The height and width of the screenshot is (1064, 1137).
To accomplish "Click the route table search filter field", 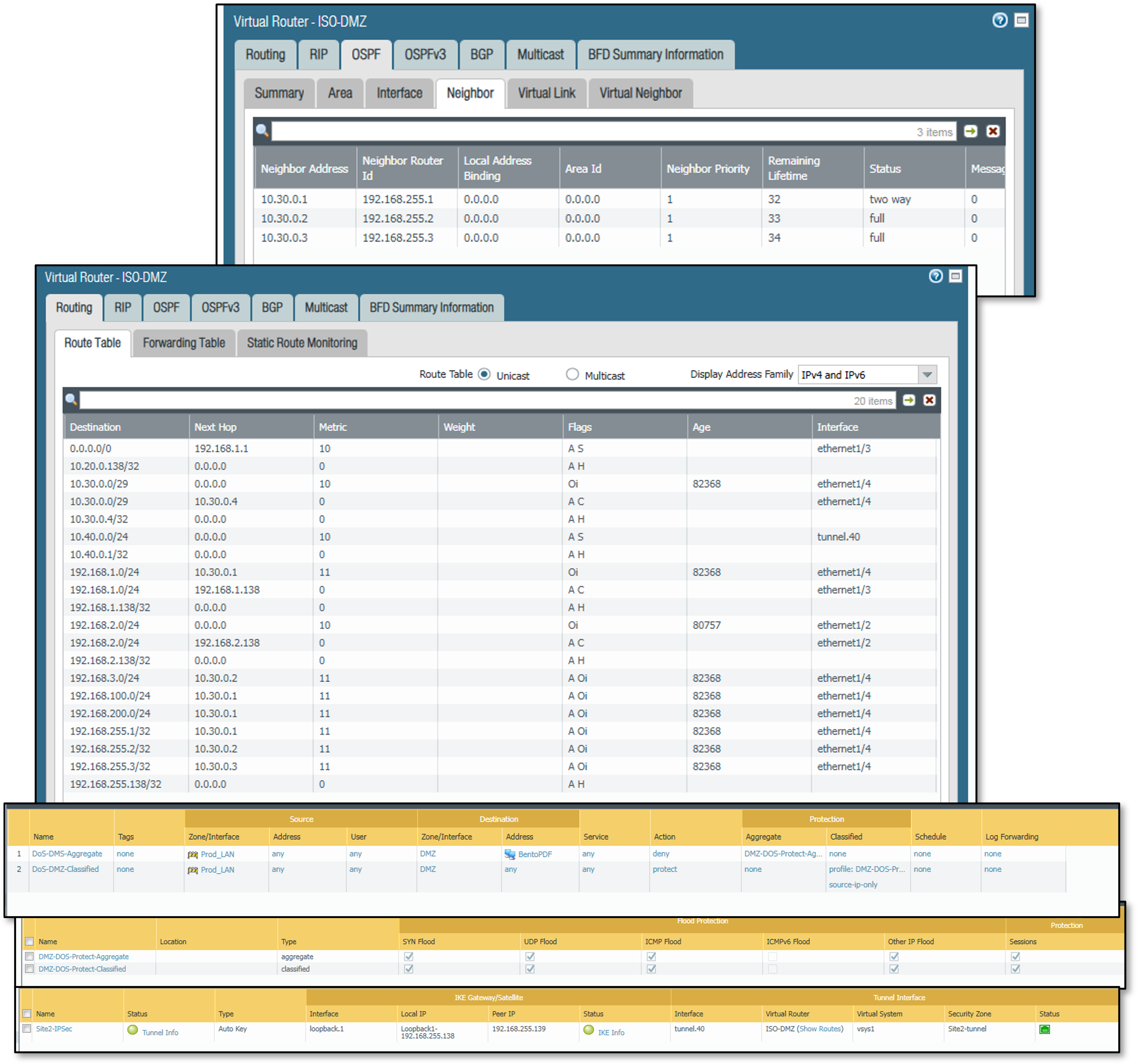I will pos(458,401).
